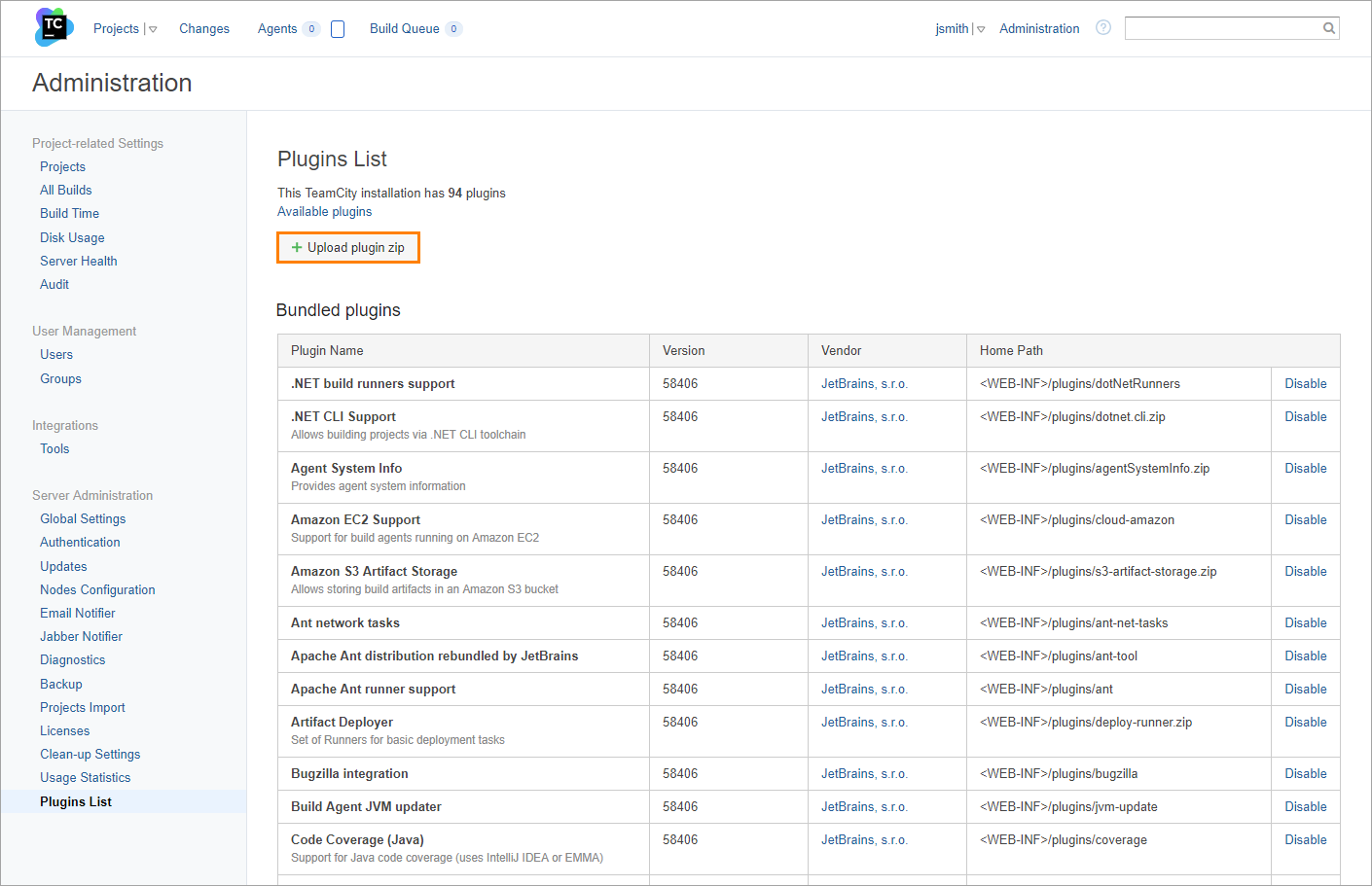
Task: Disable the Amazon EC2 Support plugin
Action: (x=1305, y=519)
